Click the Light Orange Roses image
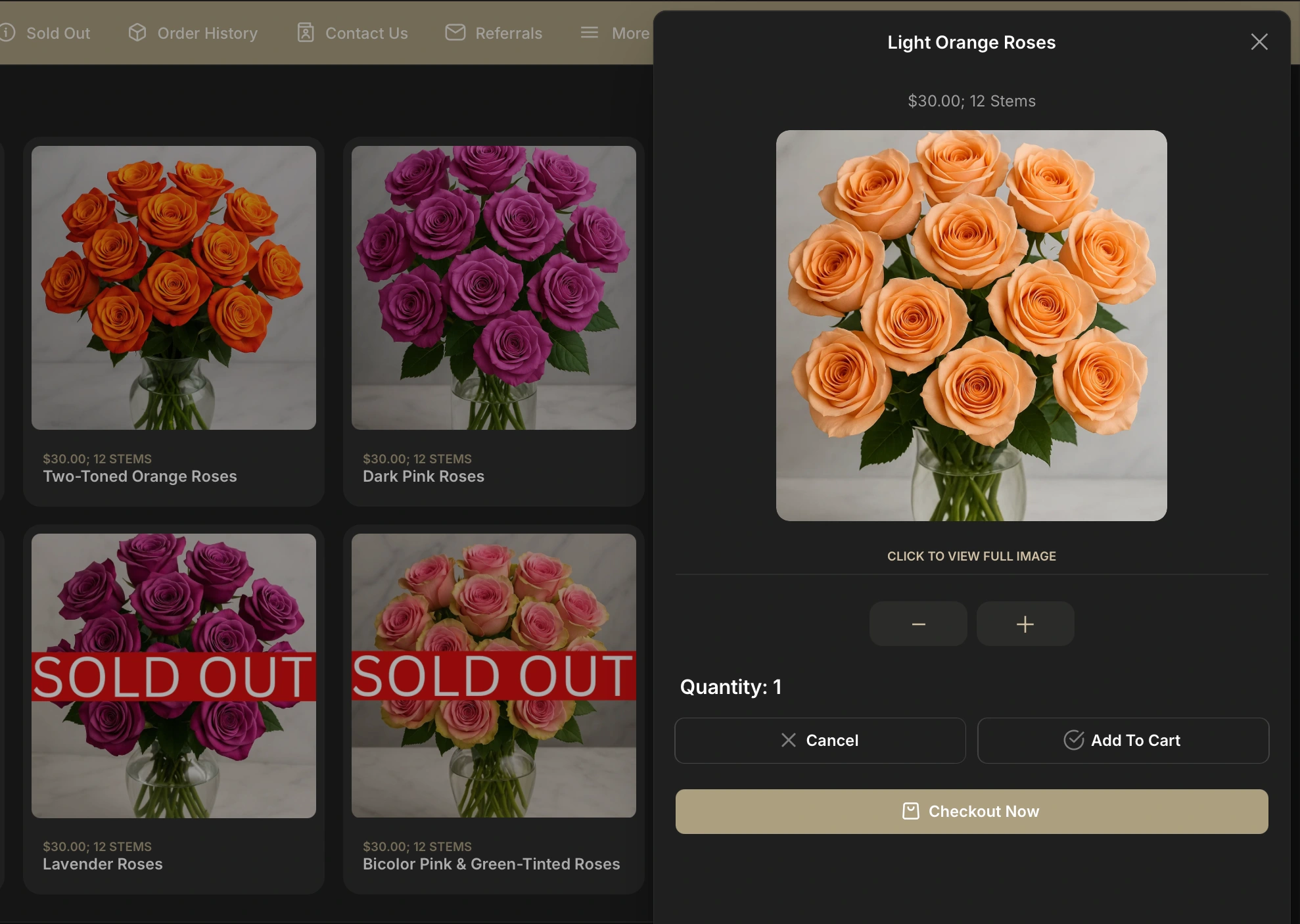This screenshot has width=1300, height=924. tap(971, 325)
